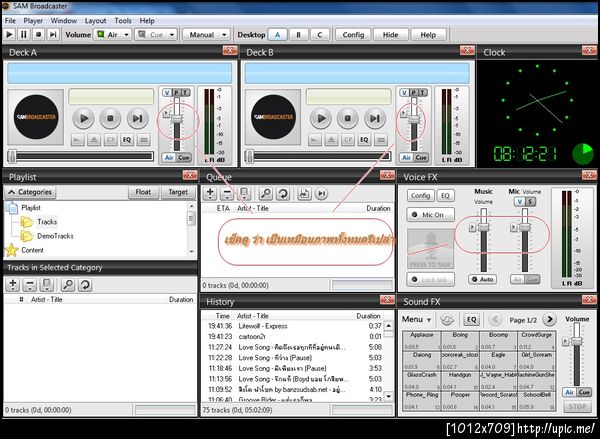Click the Config button in the top toolbar
The image size is (600, 439).
pos(352,34)
